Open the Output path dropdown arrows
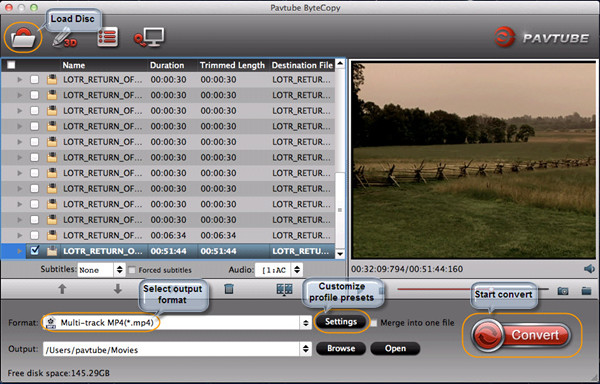The height and width of the screenshot is (384, 600). pos(305,349)
